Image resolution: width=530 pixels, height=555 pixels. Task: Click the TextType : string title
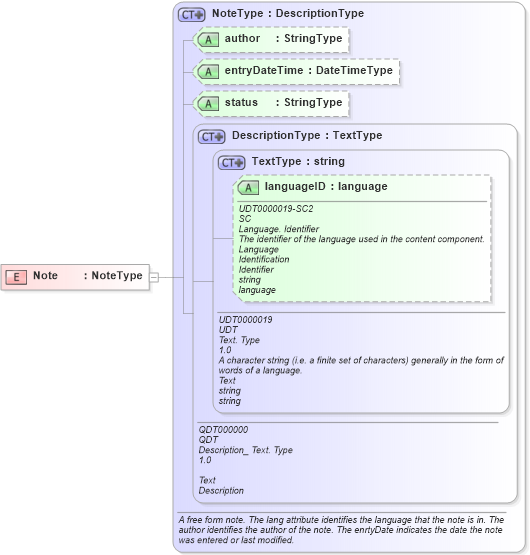298,161
